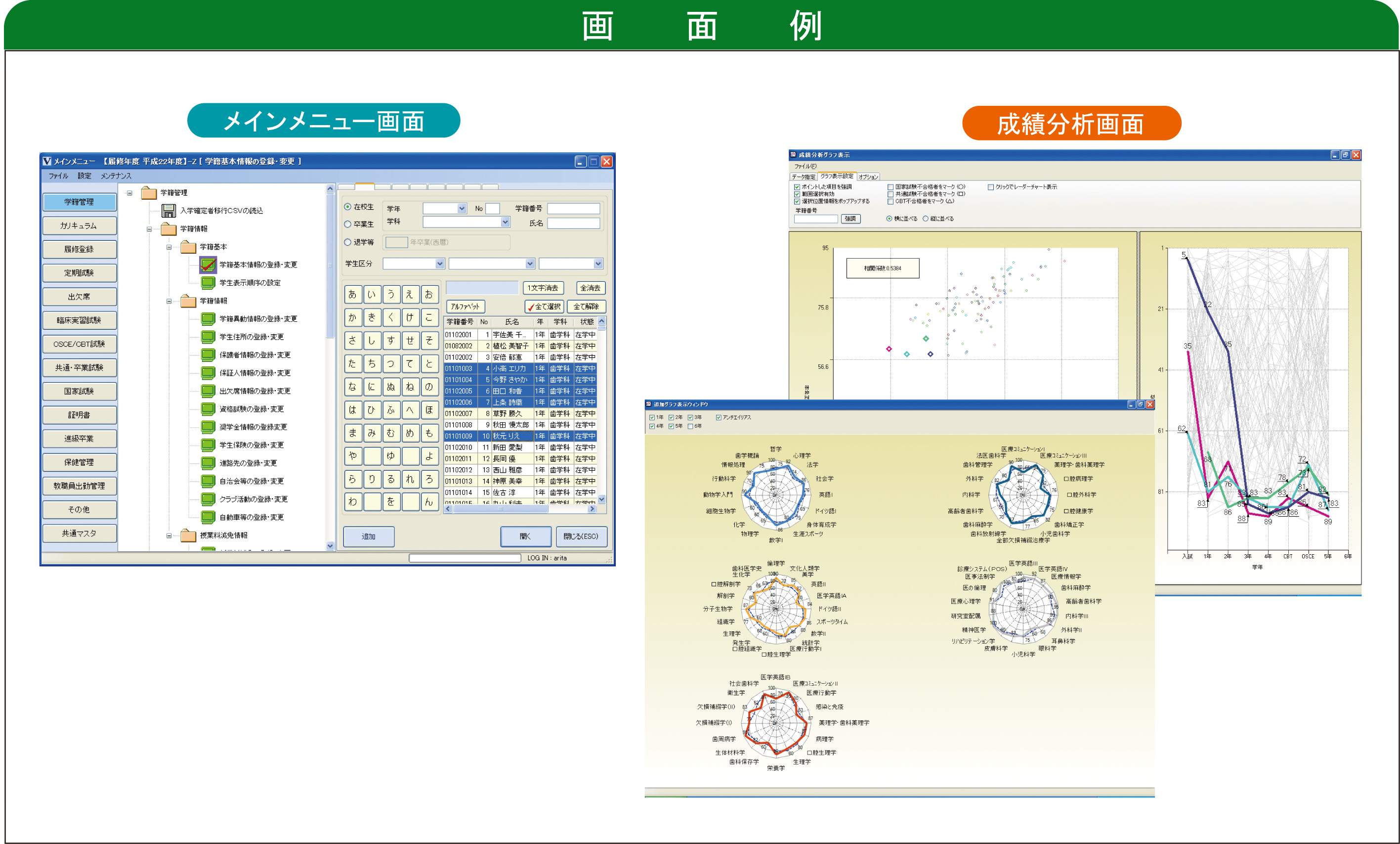
Task: Click the 学籍基本情報の登録・変更 checked icon
Action: pyautogui.click(x=208, y=265)
